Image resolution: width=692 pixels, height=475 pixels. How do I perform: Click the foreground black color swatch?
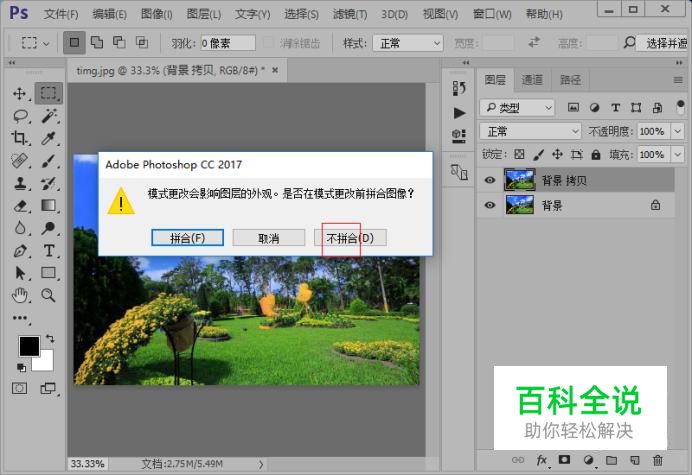pos(29,345)
